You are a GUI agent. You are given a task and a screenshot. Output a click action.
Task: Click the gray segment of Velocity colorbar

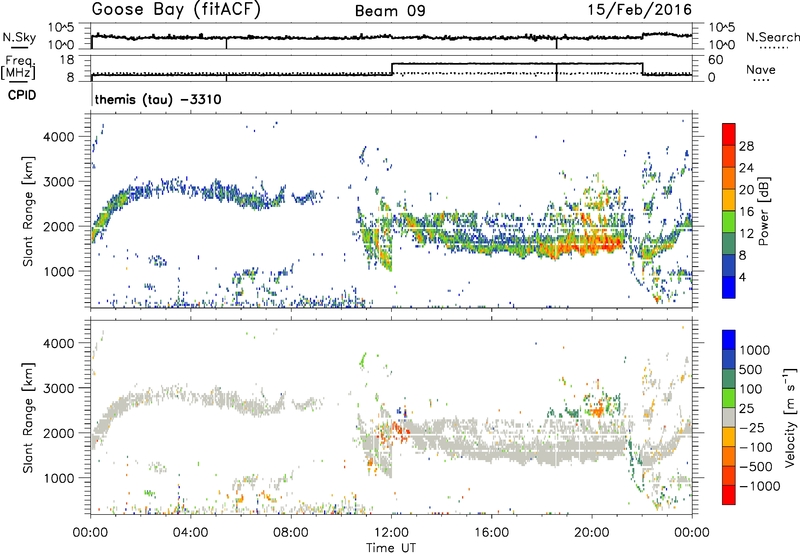pos(729,417)
